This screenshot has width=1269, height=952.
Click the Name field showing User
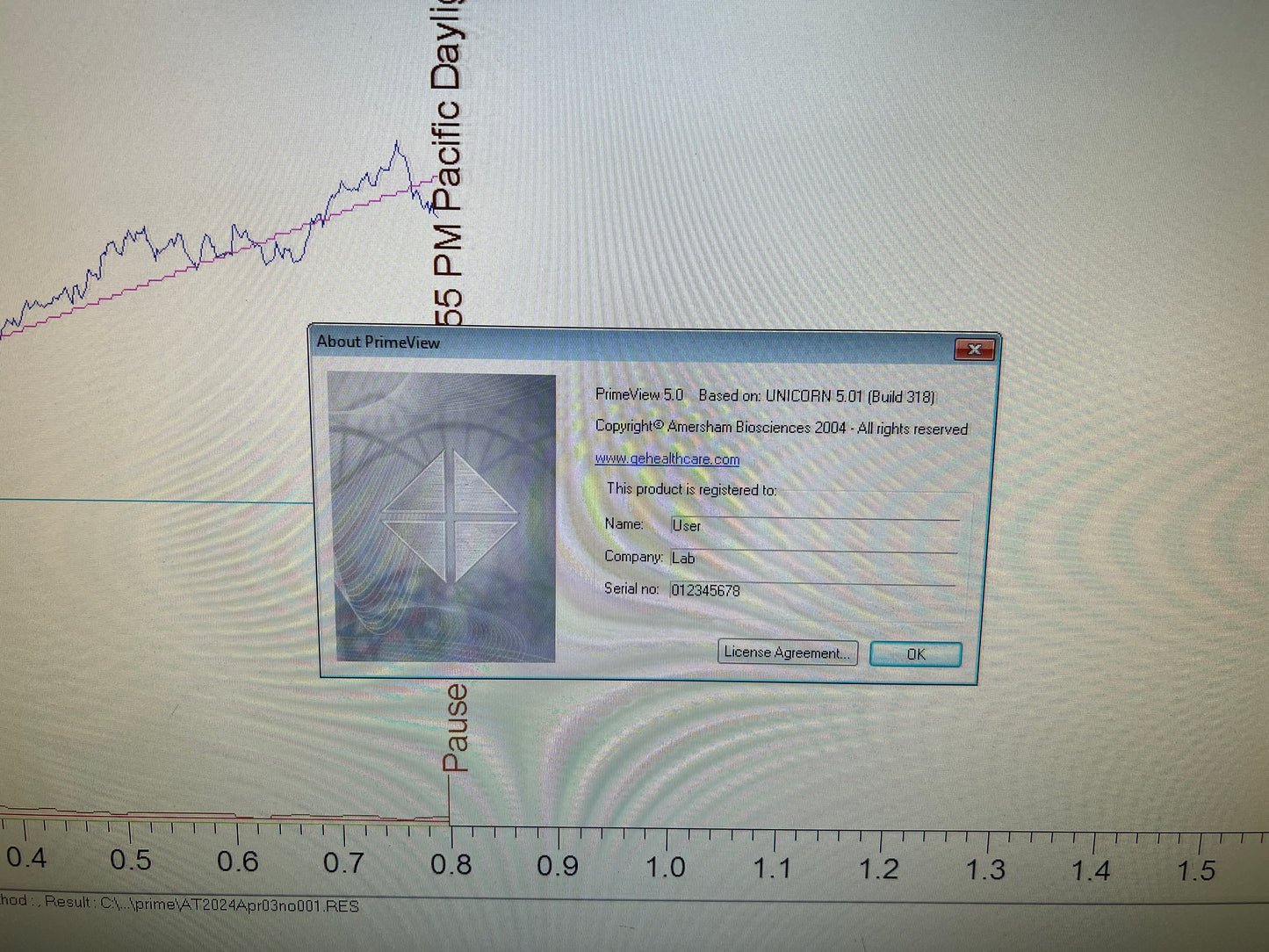pos(812,525)
